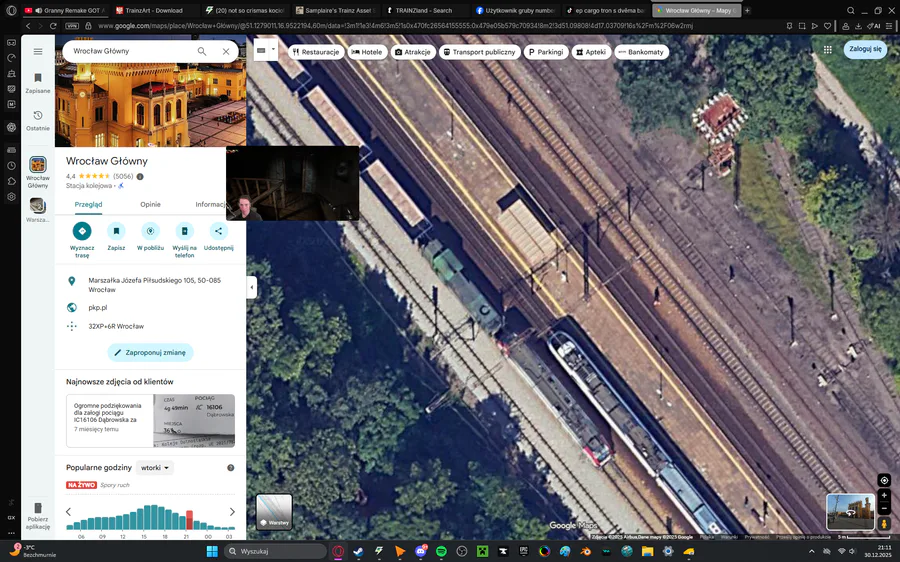Filter by Transport publiczny chip

(x=480, y=52)
